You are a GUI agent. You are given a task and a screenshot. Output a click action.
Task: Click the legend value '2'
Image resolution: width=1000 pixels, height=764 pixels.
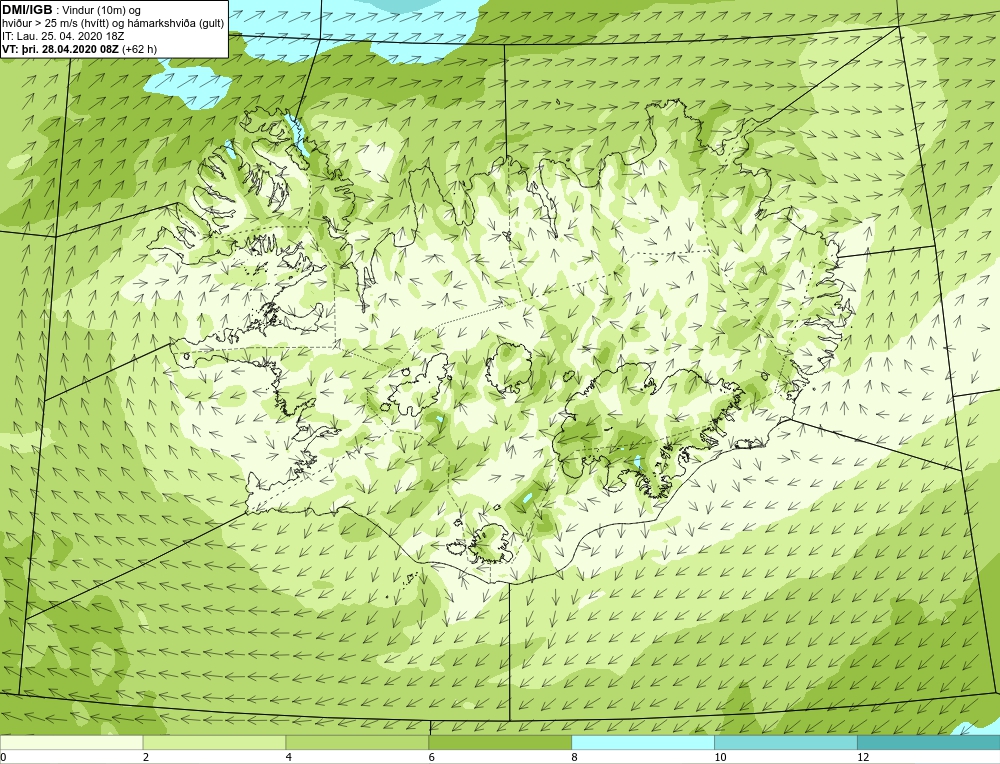(x=146, y=757)
